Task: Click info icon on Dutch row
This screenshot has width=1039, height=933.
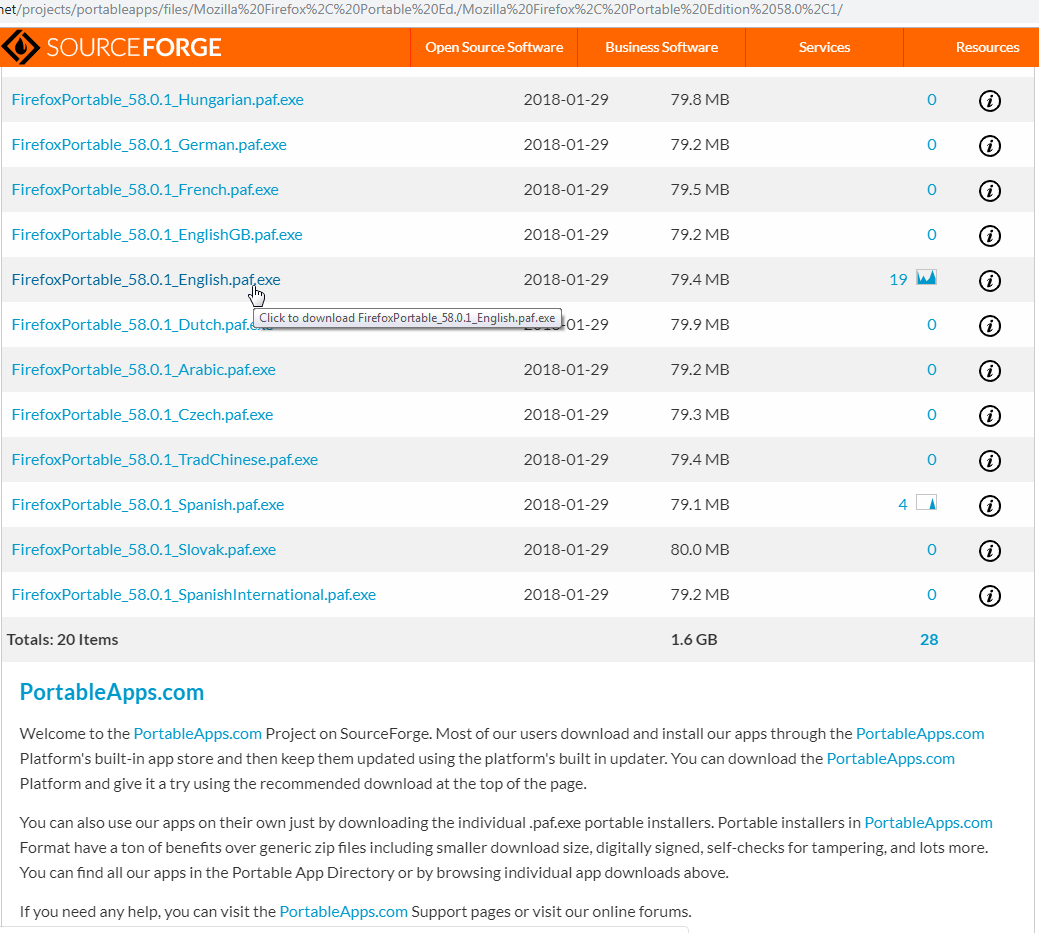Action: [x=989, y=326]
